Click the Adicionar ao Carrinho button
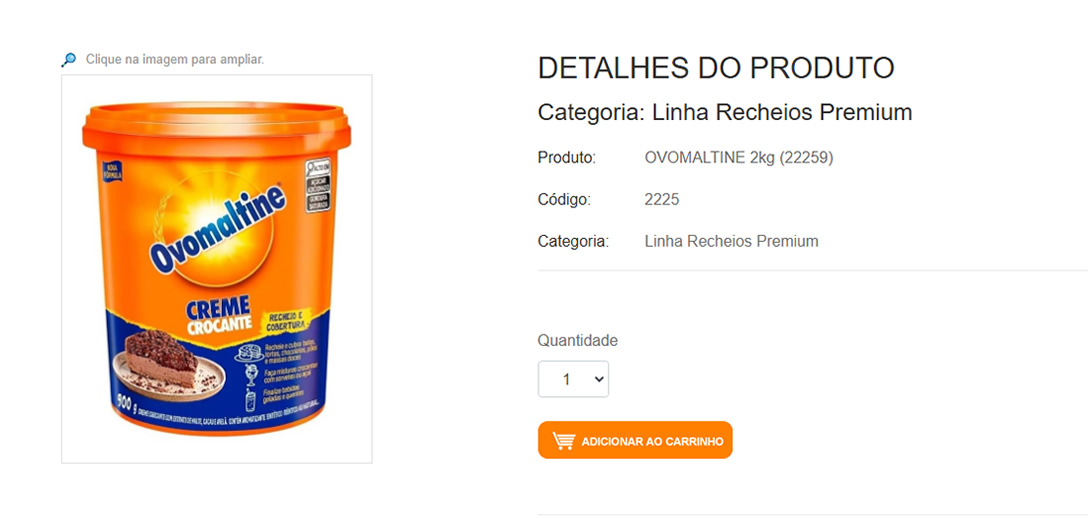The width and height of the screenshot is (1088, 518). (x=635, y=440)
